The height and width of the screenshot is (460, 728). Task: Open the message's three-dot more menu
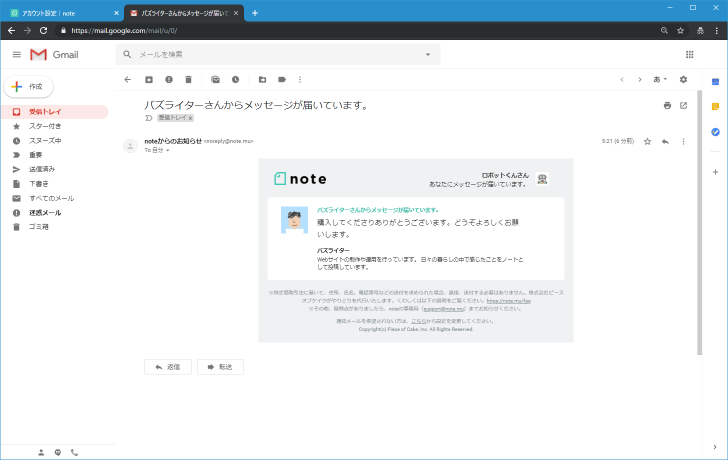click(683, 142)
